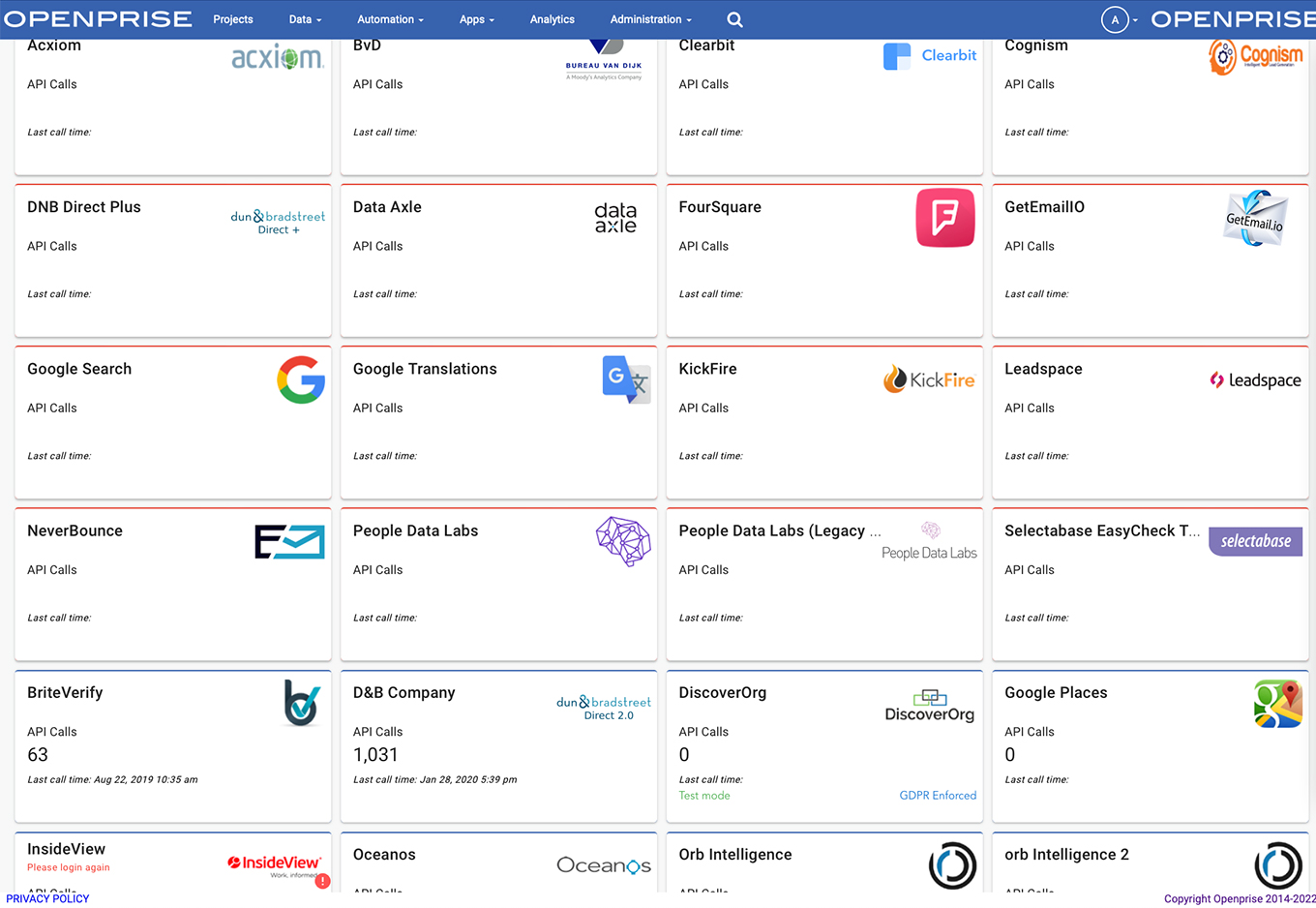Expand the Administration dropdown menu
1316x908 pixels.
(650, 19)
